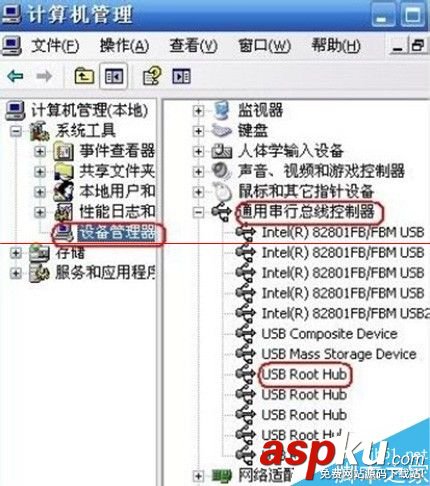Open the 帮助(H) menu
This screenshot has height=486, width=430.
[335, 45]
